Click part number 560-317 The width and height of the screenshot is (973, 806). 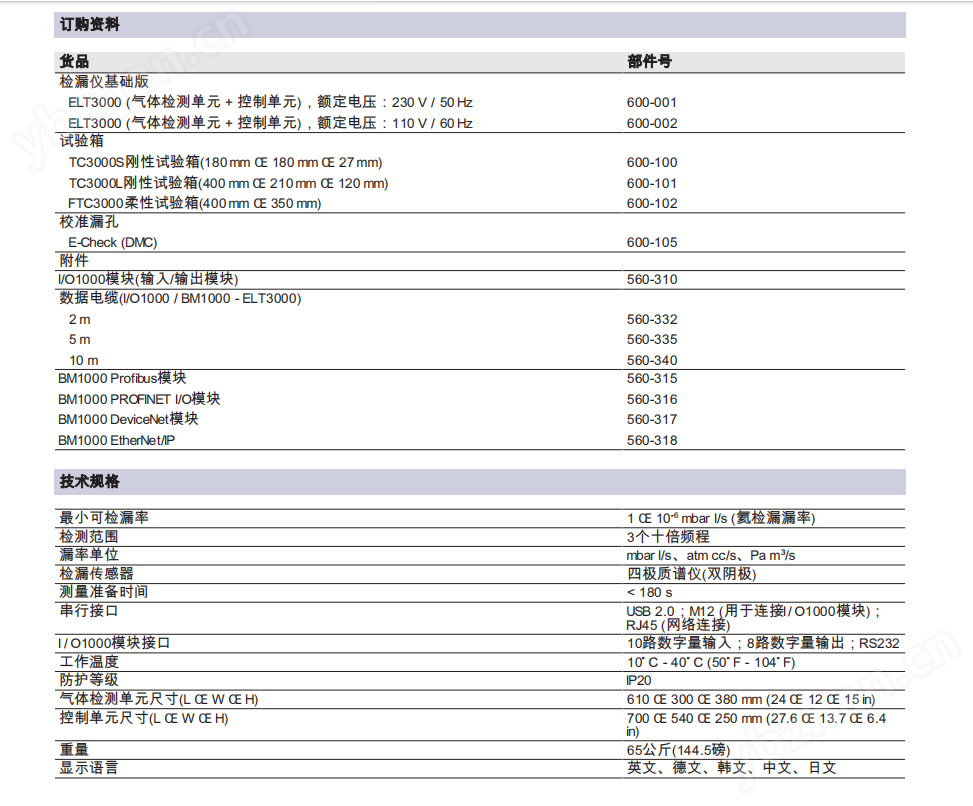[652, 419]
